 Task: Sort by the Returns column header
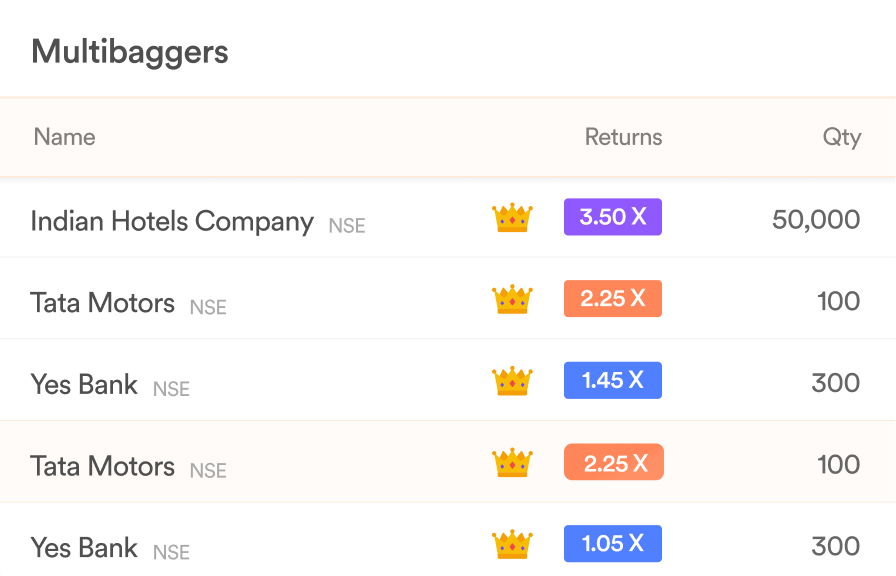[x=623, y=137]
